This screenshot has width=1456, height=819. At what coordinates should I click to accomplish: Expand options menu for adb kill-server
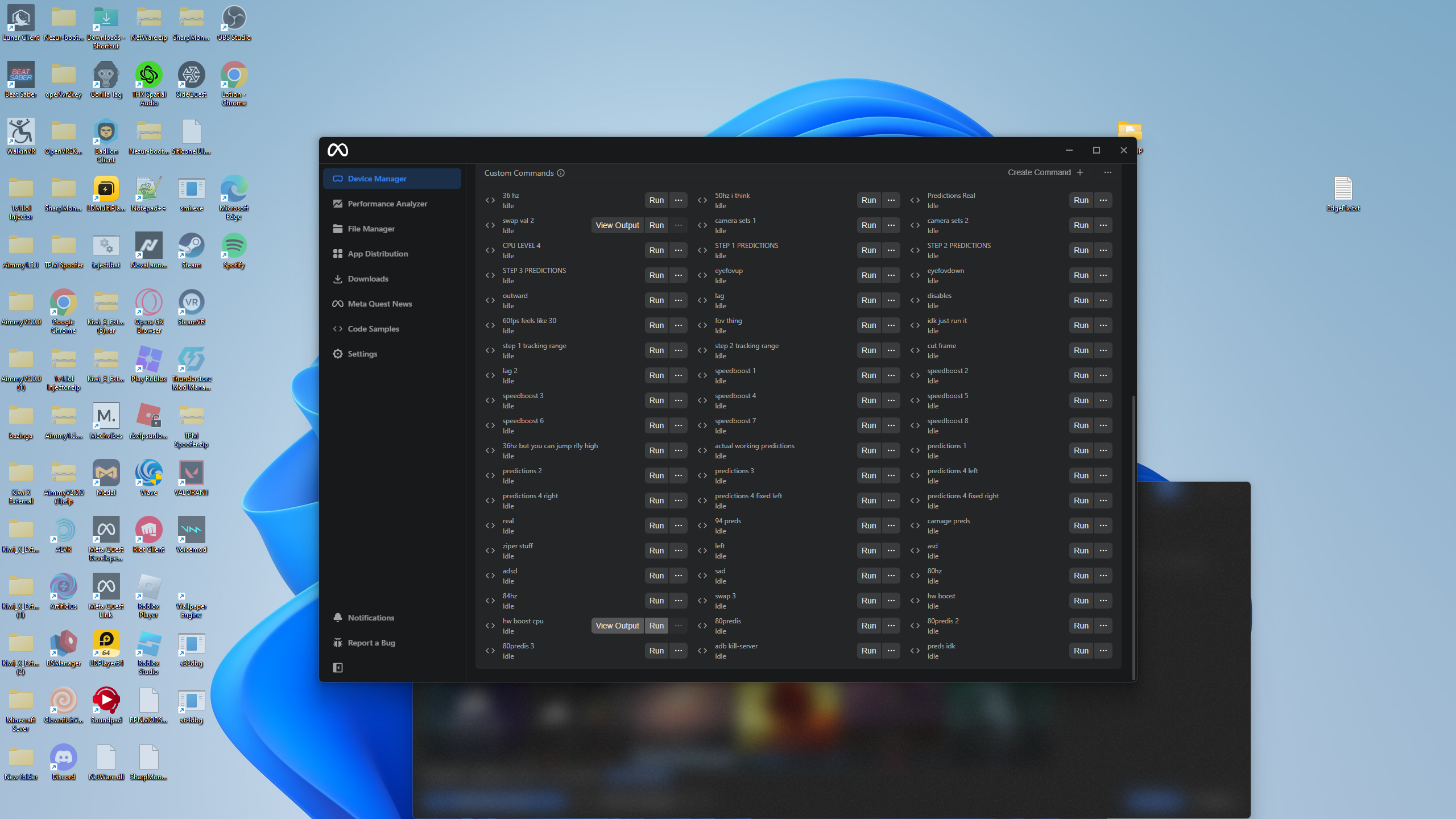[891, 651]
